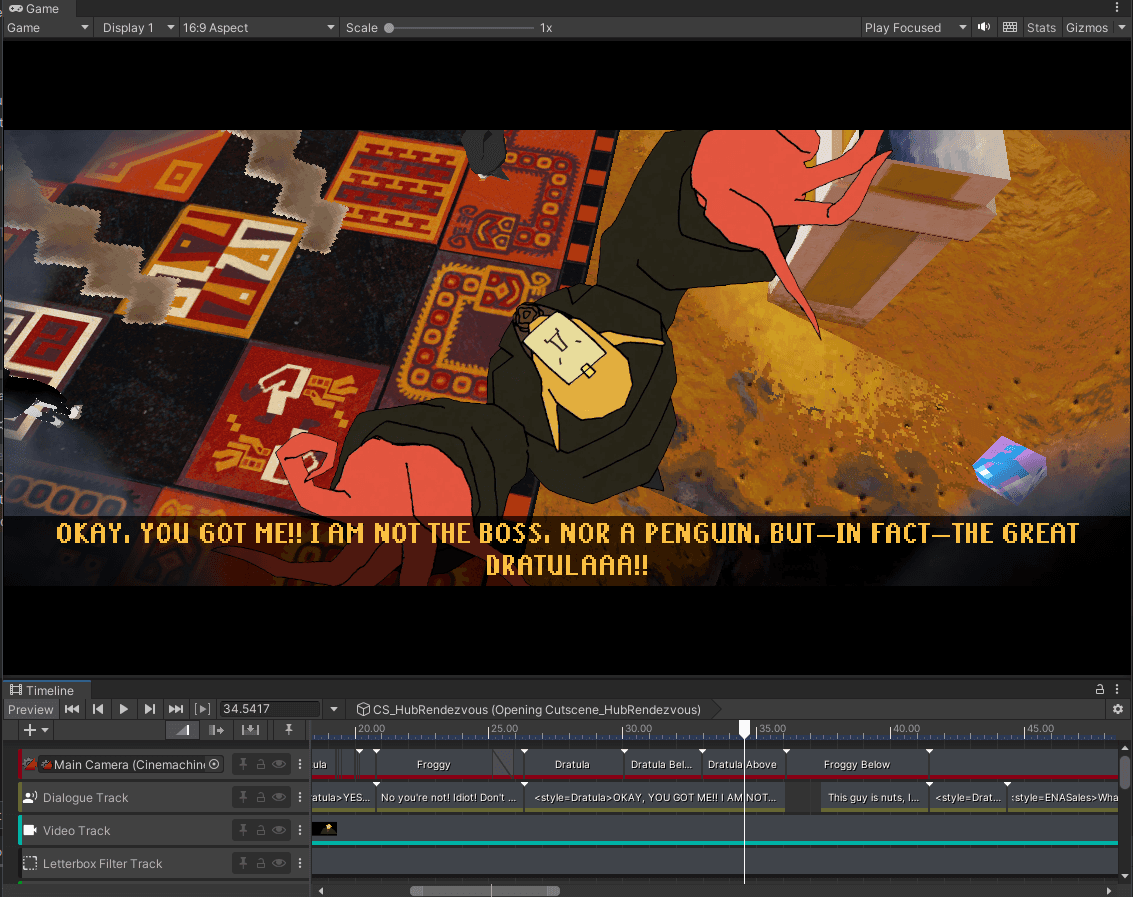This screenshot has width=1133, height=897.
Task: Open the frame display format dropdown
Action: [x=334, y=709]
